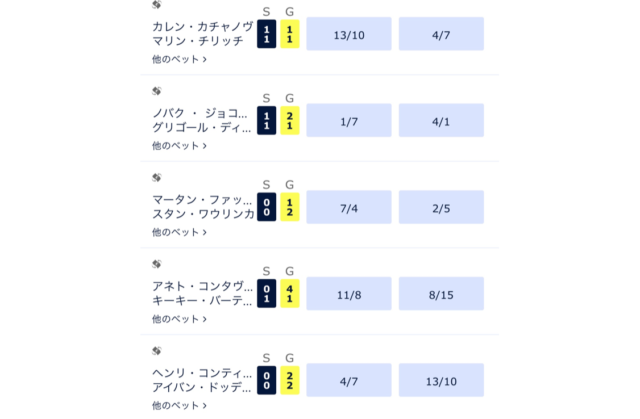Click tennis icon above ヘンリ・コンティ match

click(x=156, y=351)
